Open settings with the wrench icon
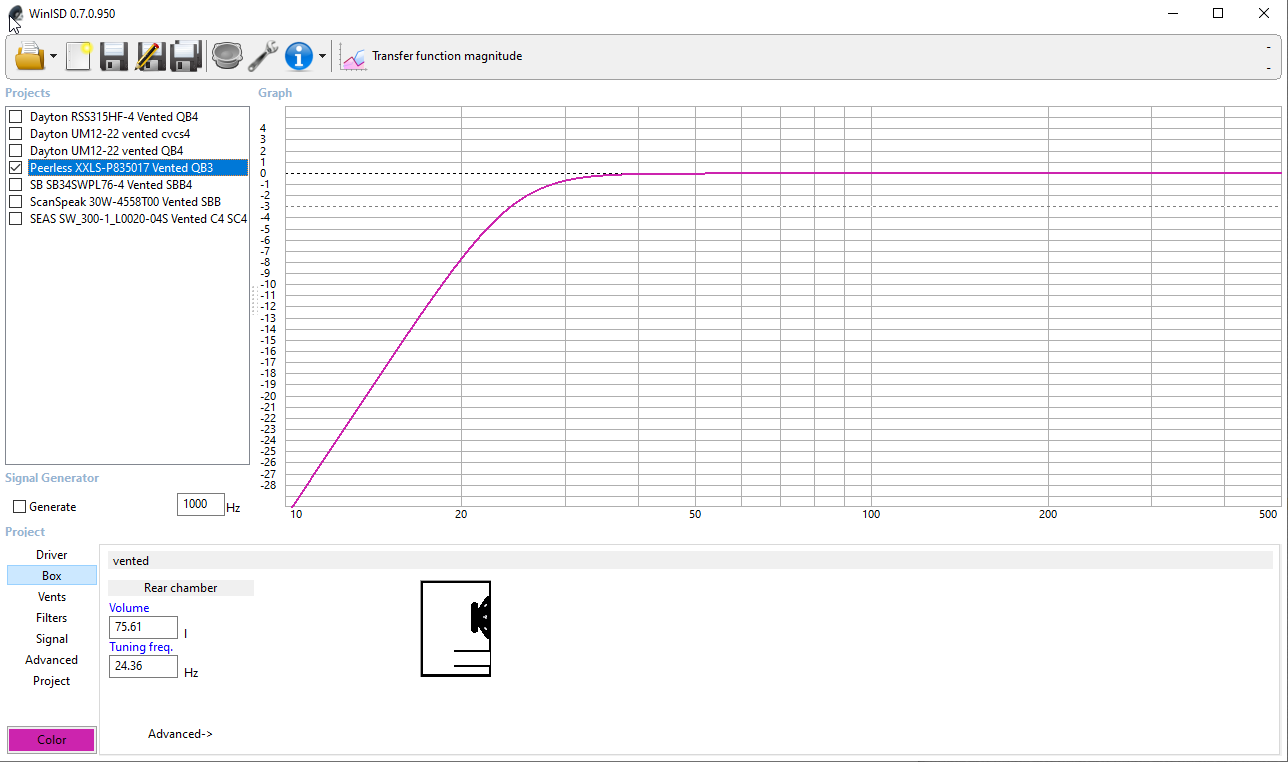 [263, 56]
